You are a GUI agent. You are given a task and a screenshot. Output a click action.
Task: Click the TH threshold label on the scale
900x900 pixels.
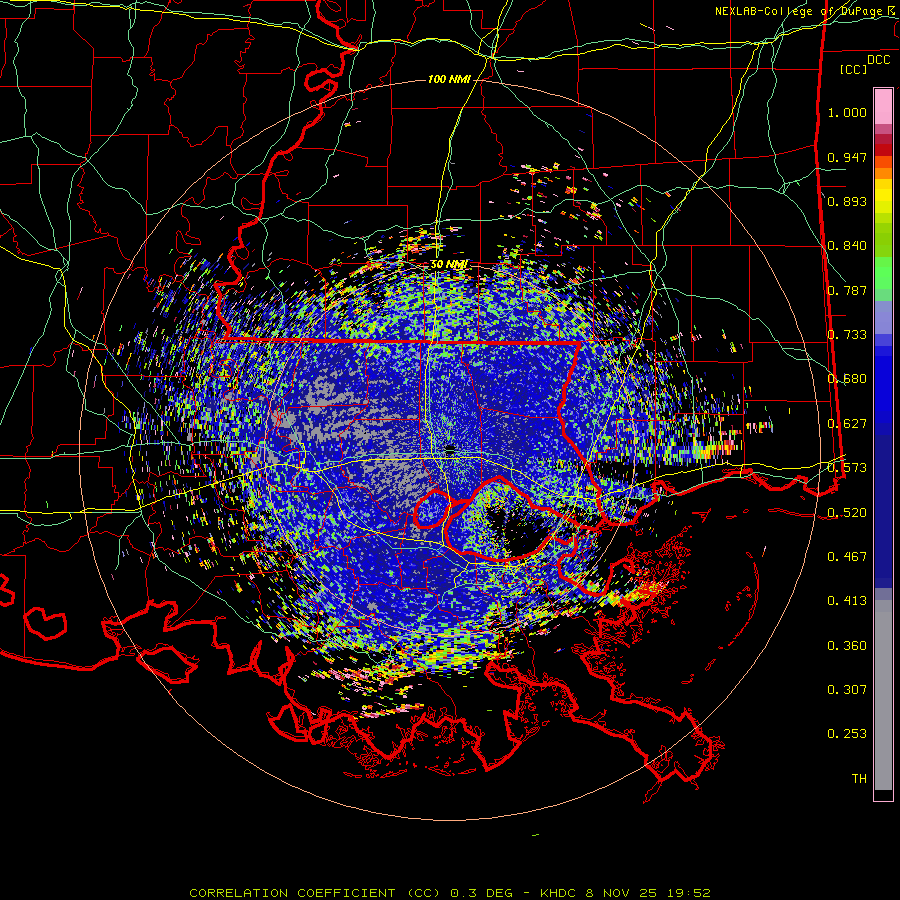pos(859,779)
